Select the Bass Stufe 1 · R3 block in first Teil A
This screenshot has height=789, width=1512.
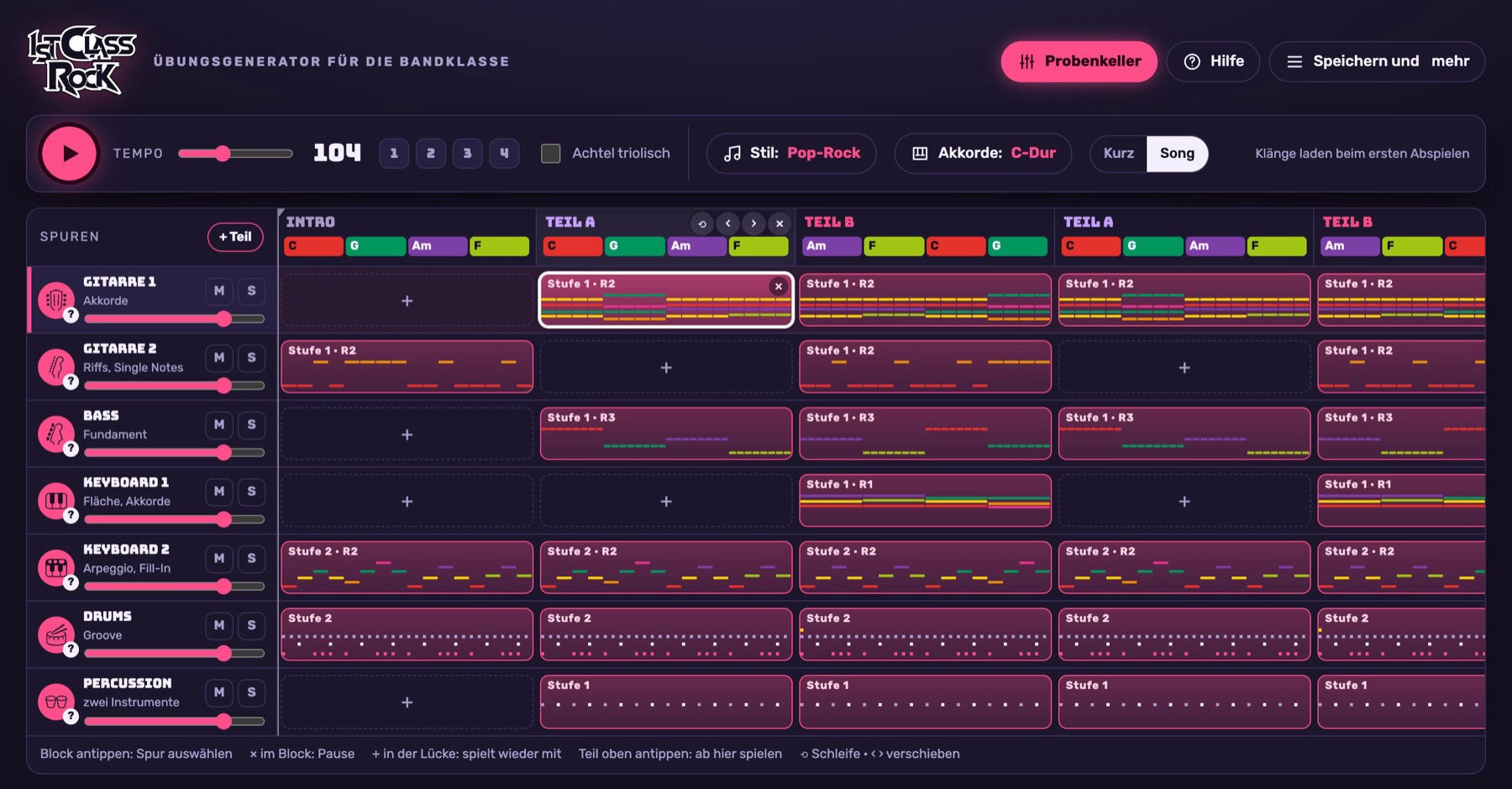[x=666, y=434]
